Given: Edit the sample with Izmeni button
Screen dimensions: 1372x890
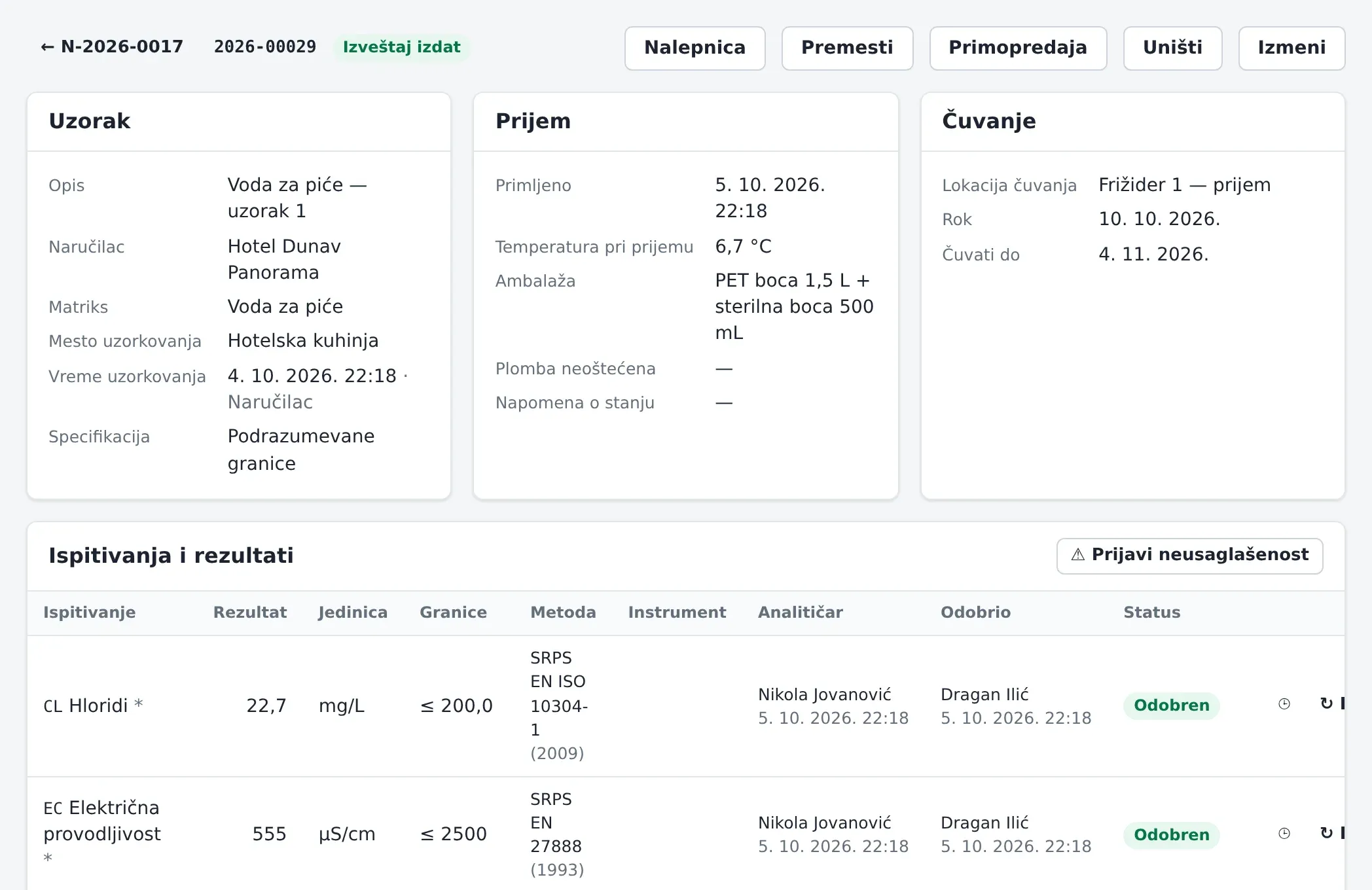Looking at the screenshot, I should [1291, 48].
